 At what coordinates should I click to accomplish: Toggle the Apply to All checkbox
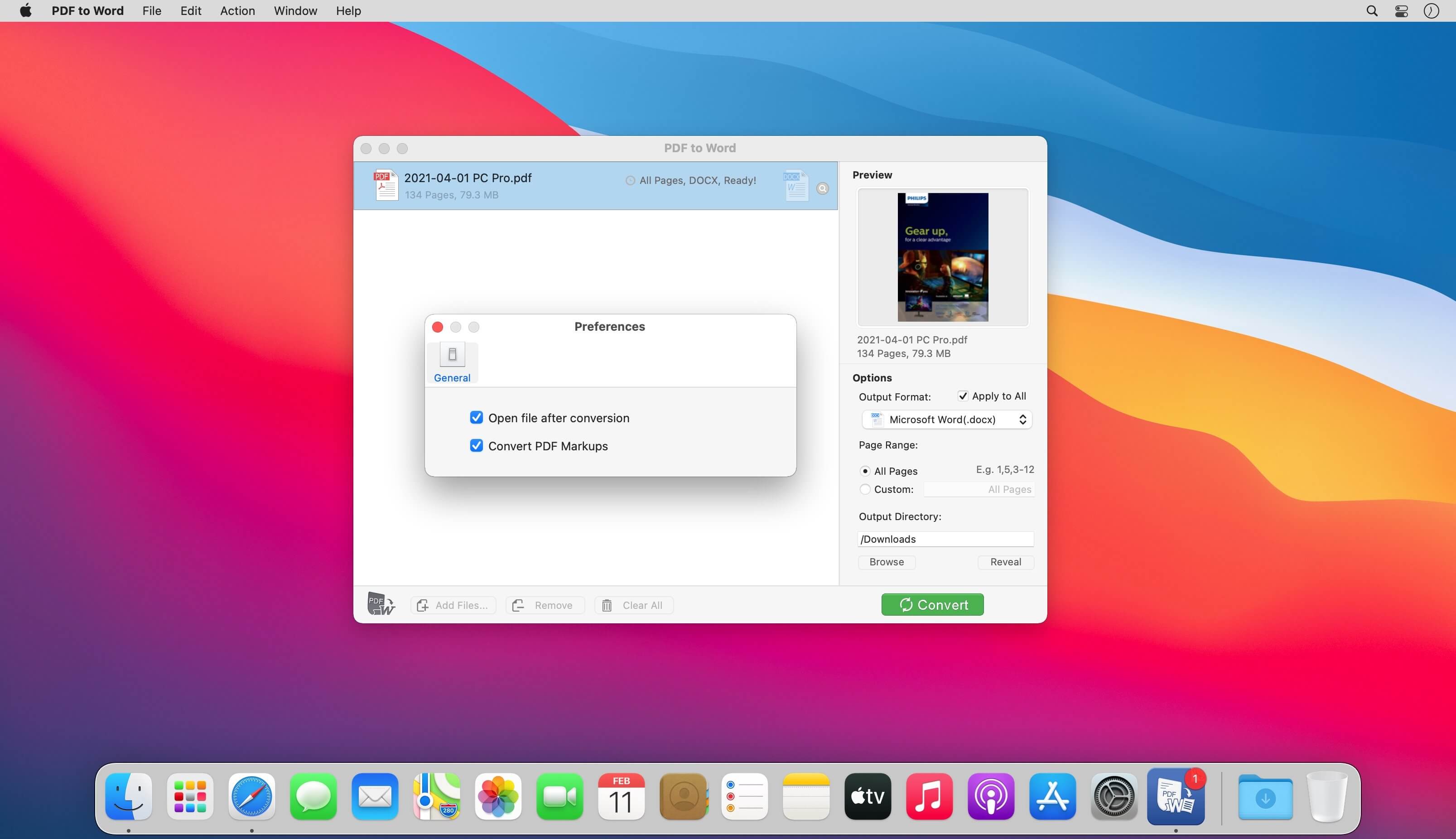tap(962, 396)
